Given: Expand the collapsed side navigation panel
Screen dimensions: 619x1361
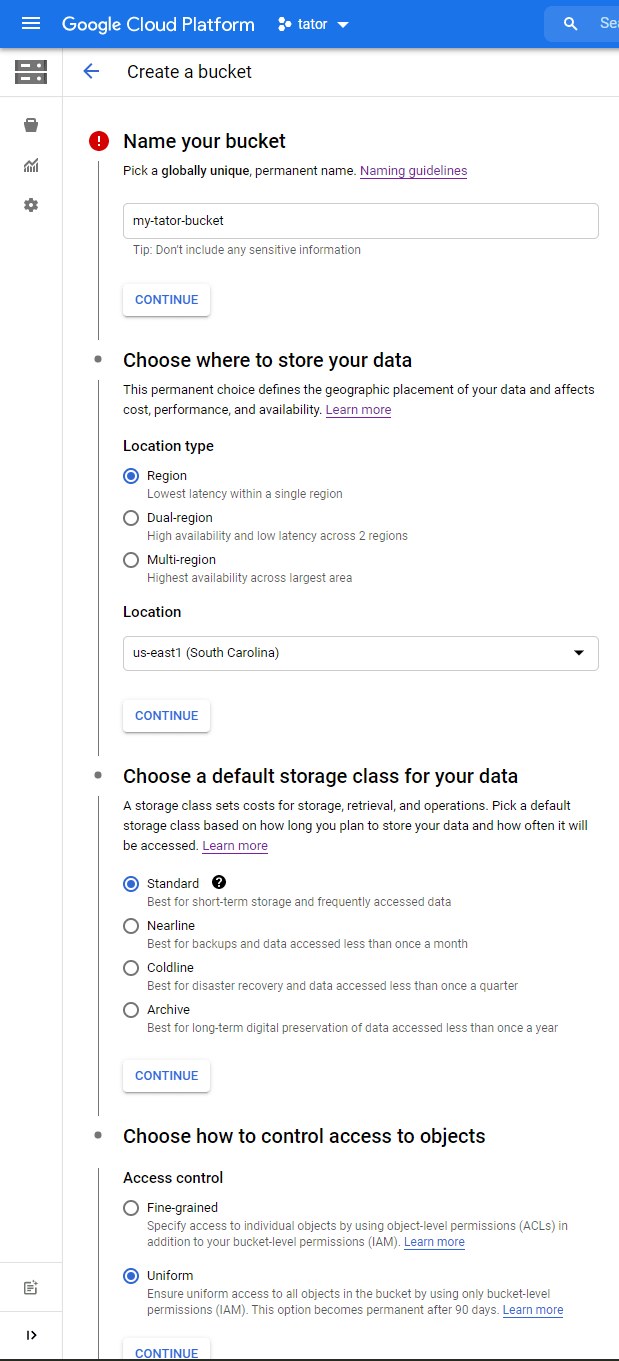Looking at the screenshot, I should [31, 1335].
